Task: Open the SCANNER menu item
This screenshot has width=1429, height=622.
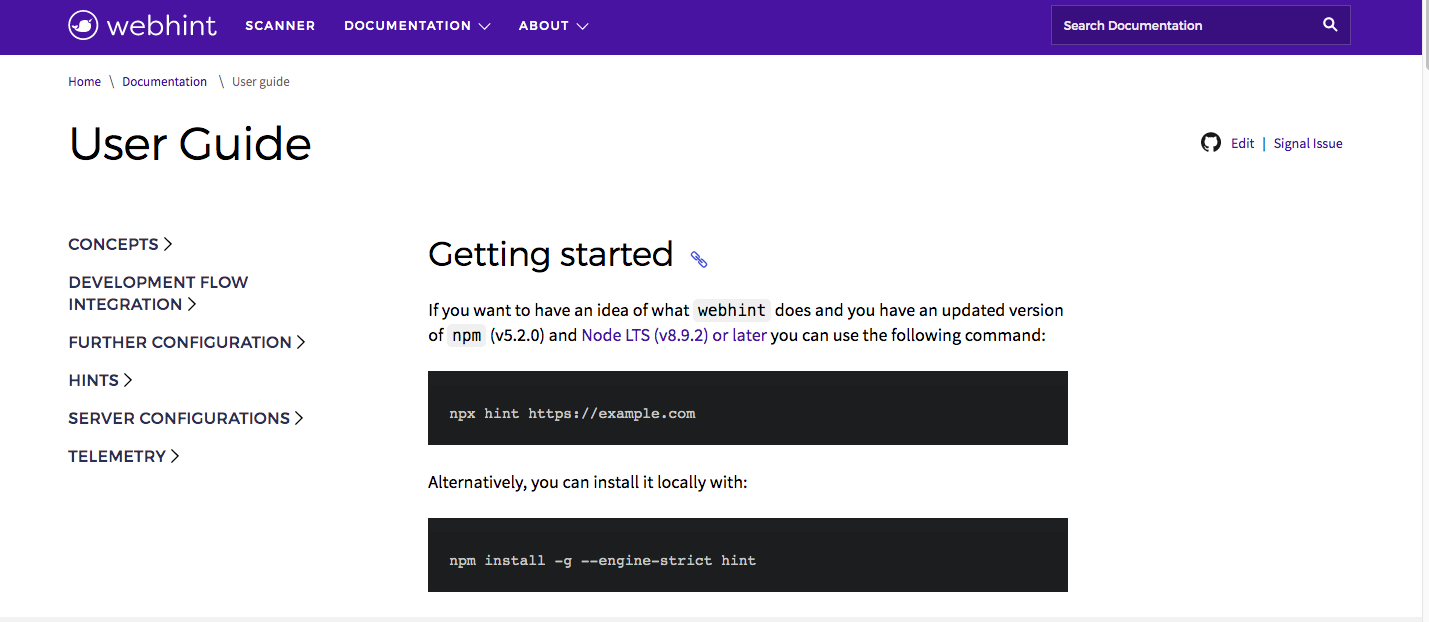Action: tap(280, 26)
